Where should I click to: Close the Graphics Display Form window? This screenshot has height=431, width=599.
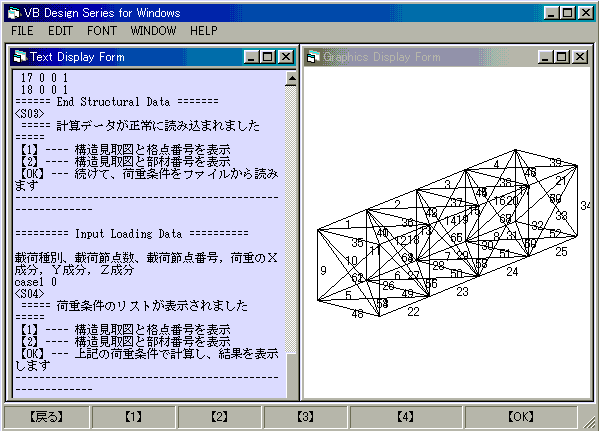[580, 57]
